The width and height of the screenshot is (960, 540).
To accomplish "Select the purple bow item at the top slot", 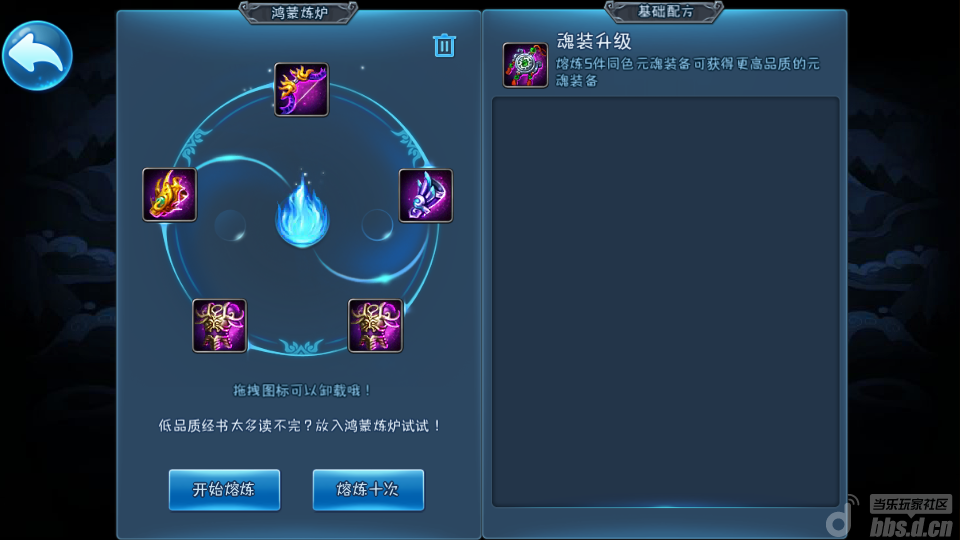I will click(301, 89).
